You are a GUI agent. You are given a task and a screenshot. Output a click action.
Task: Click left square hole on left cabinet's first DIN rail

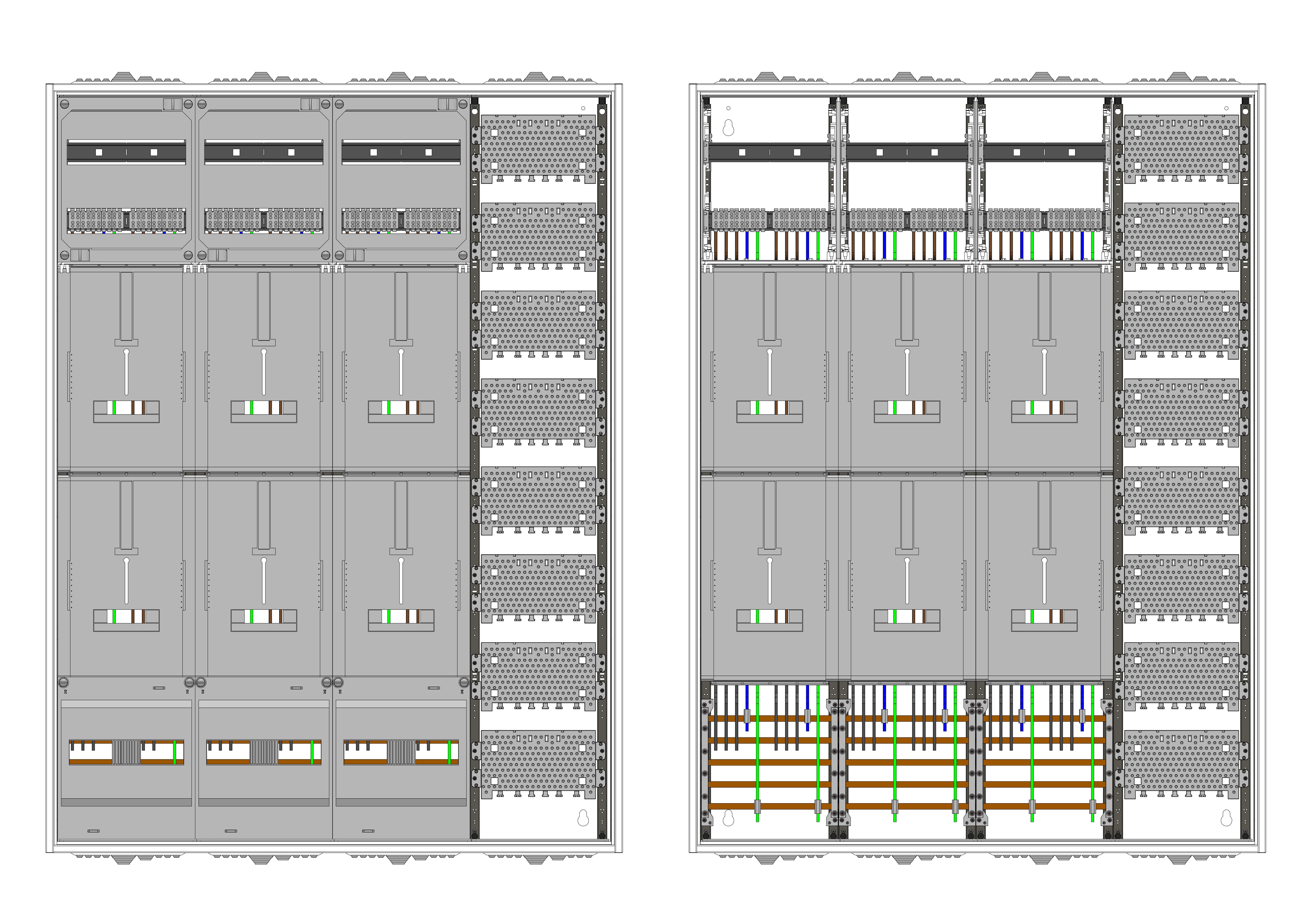(99, 153)
